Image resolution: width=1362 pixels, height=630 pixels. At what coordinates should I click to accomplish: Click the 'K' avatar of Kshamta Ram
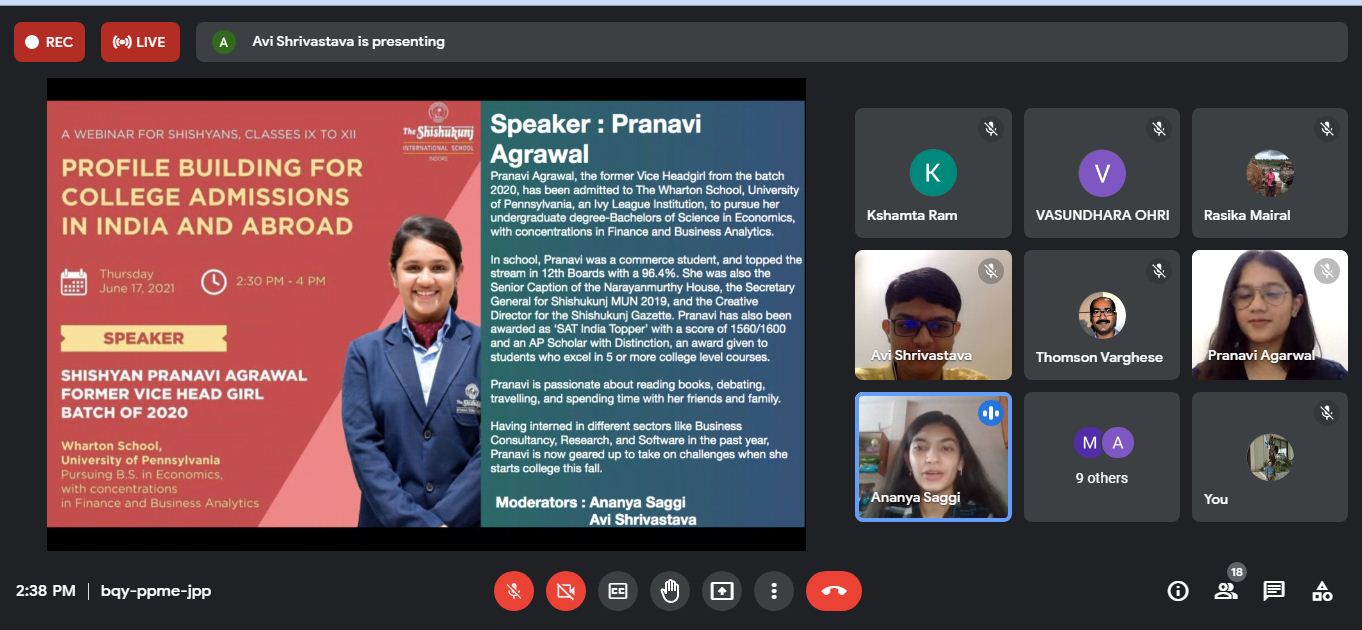point(933,173)
